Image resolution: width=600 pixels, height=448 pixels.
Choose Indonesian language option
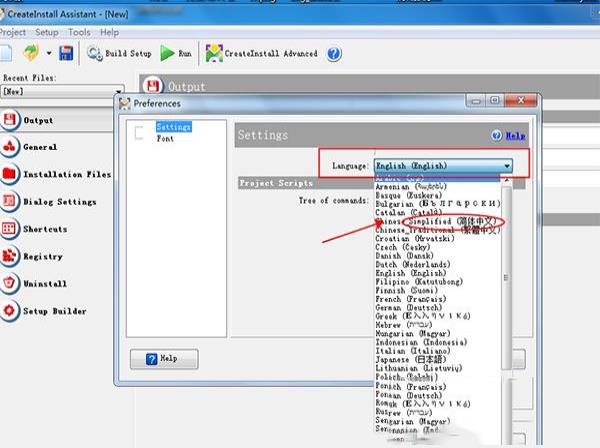pos(421,342)
